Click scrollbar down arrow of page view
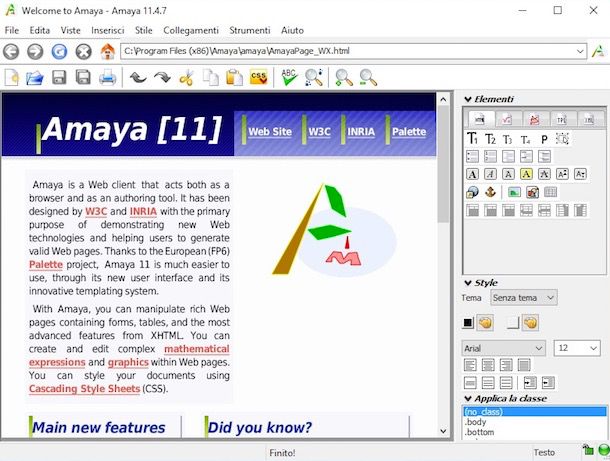Screen dimensions: 610x461 pos(443,431)
